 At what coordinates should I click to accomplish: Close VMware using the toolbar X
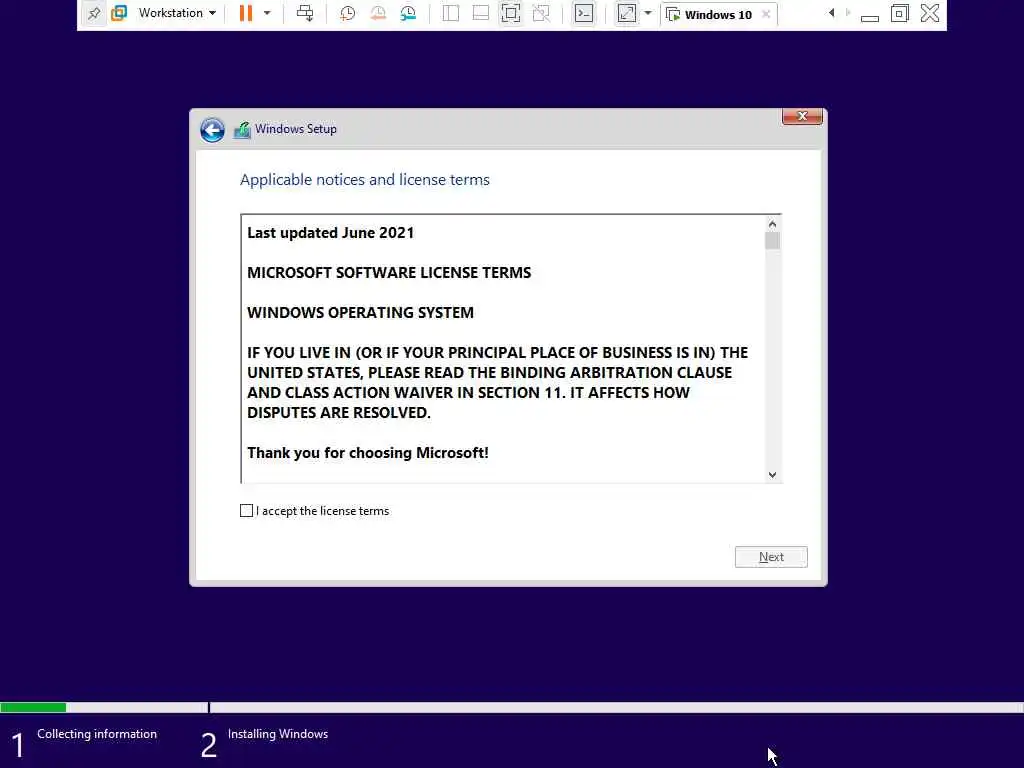930,13
